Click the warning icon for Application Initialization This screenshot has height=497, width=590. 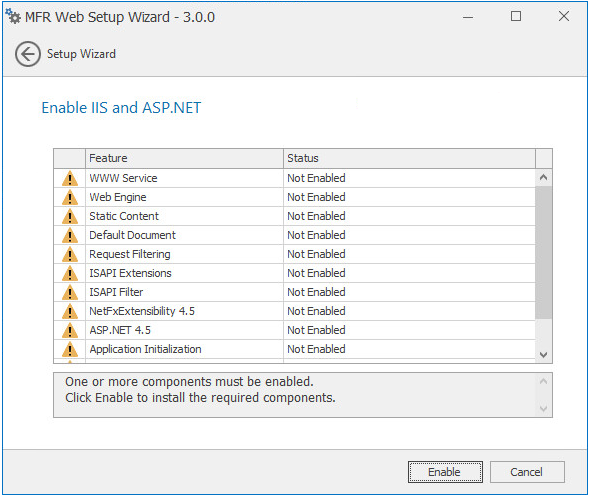point(70,350)
